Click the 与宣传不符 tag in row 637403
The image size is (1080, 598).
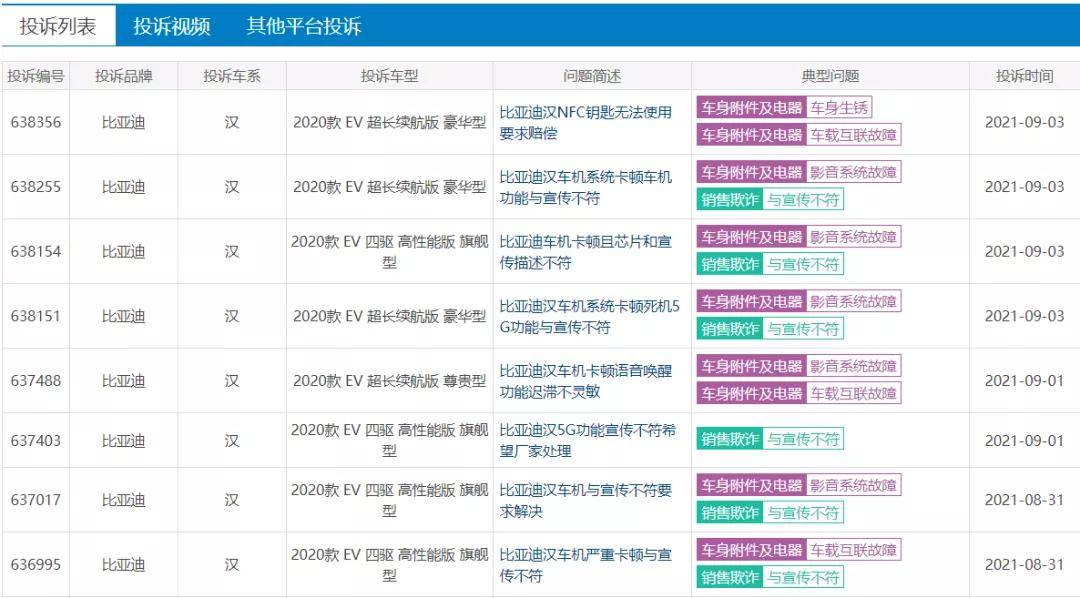click(803, 439)
